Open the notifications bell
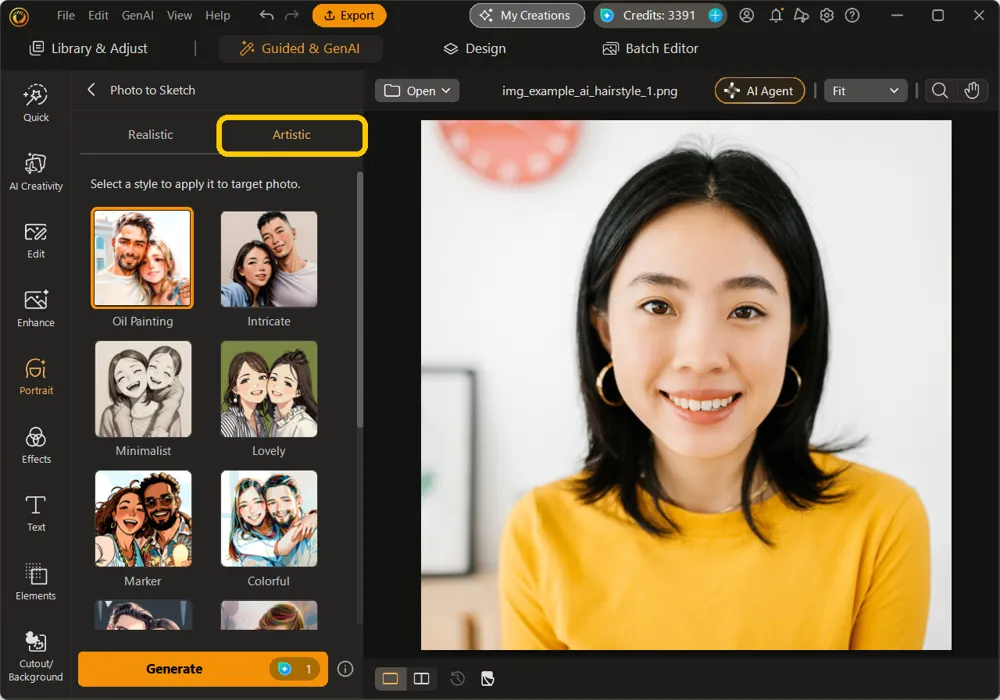The image size is (1000, 700). pos(776,15)
